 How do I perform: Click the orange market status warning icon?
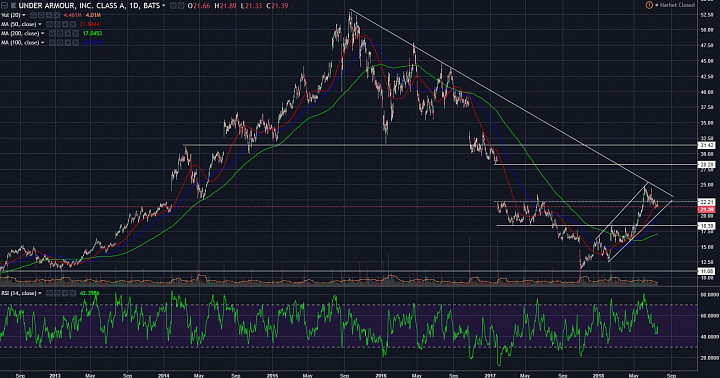click(649, 5)
